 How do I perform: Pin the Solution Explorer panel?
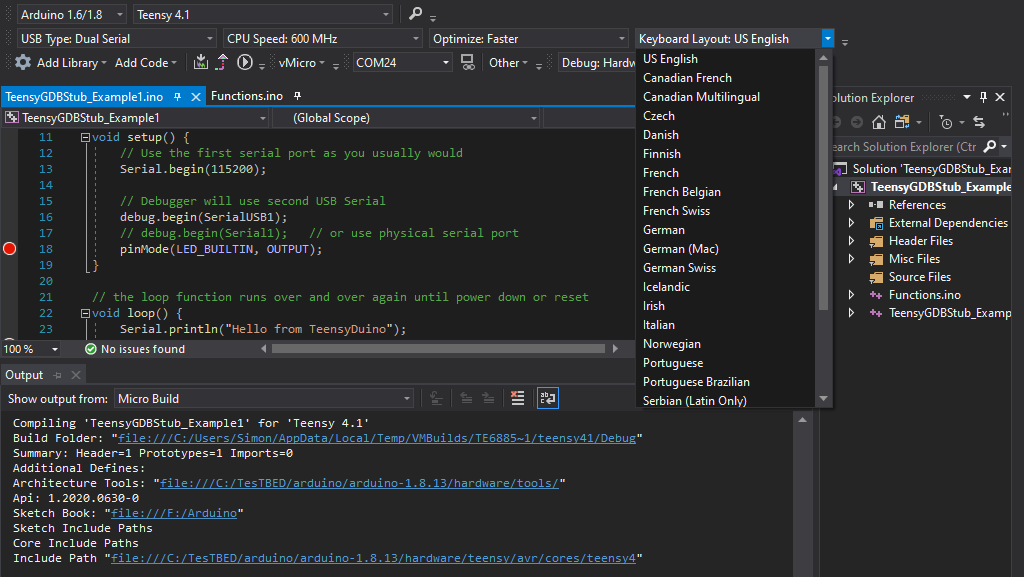(x=983, y=97)
